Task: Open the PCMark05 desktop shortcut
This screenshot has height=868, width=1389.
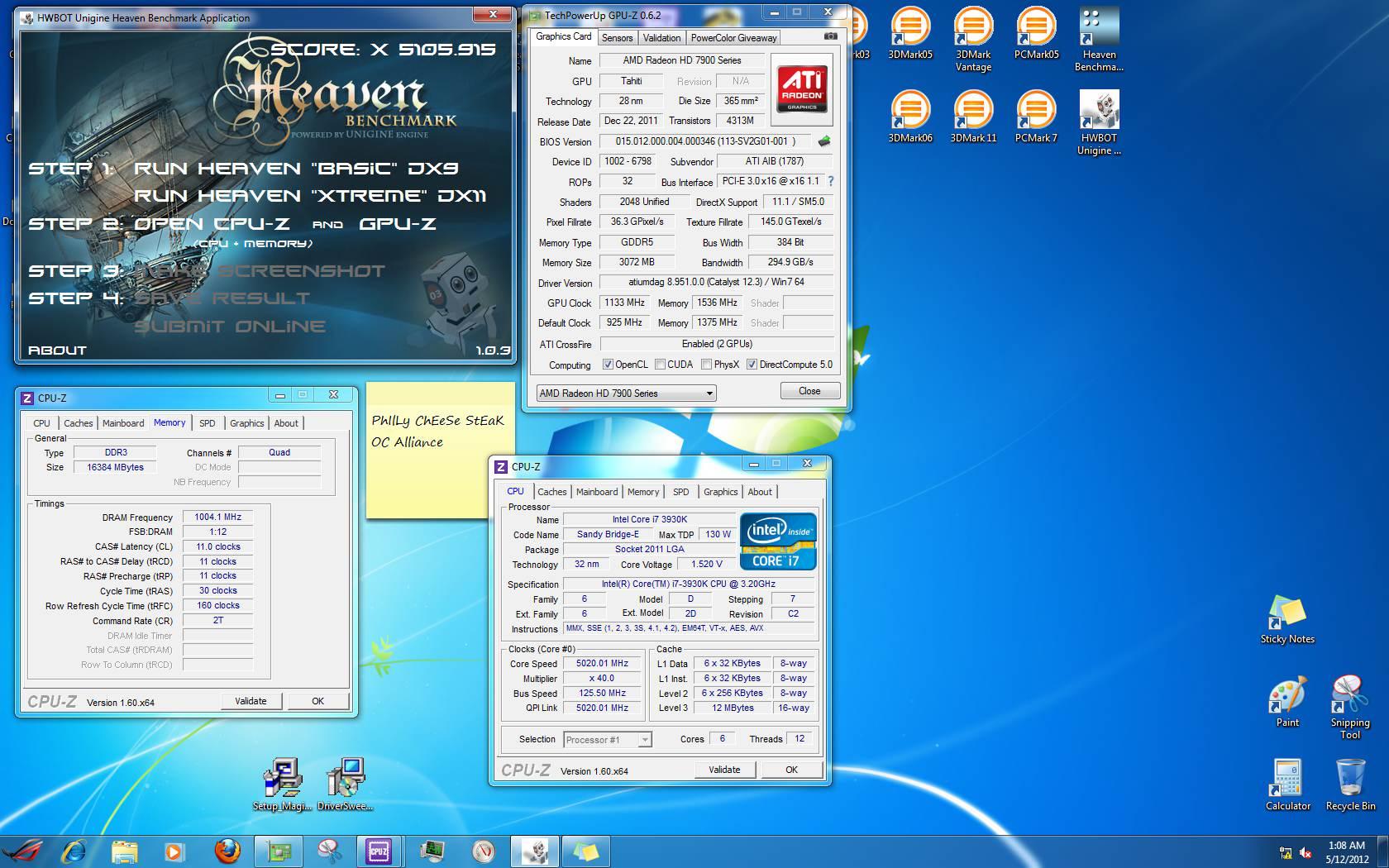Action: [x=1036, y=33]
